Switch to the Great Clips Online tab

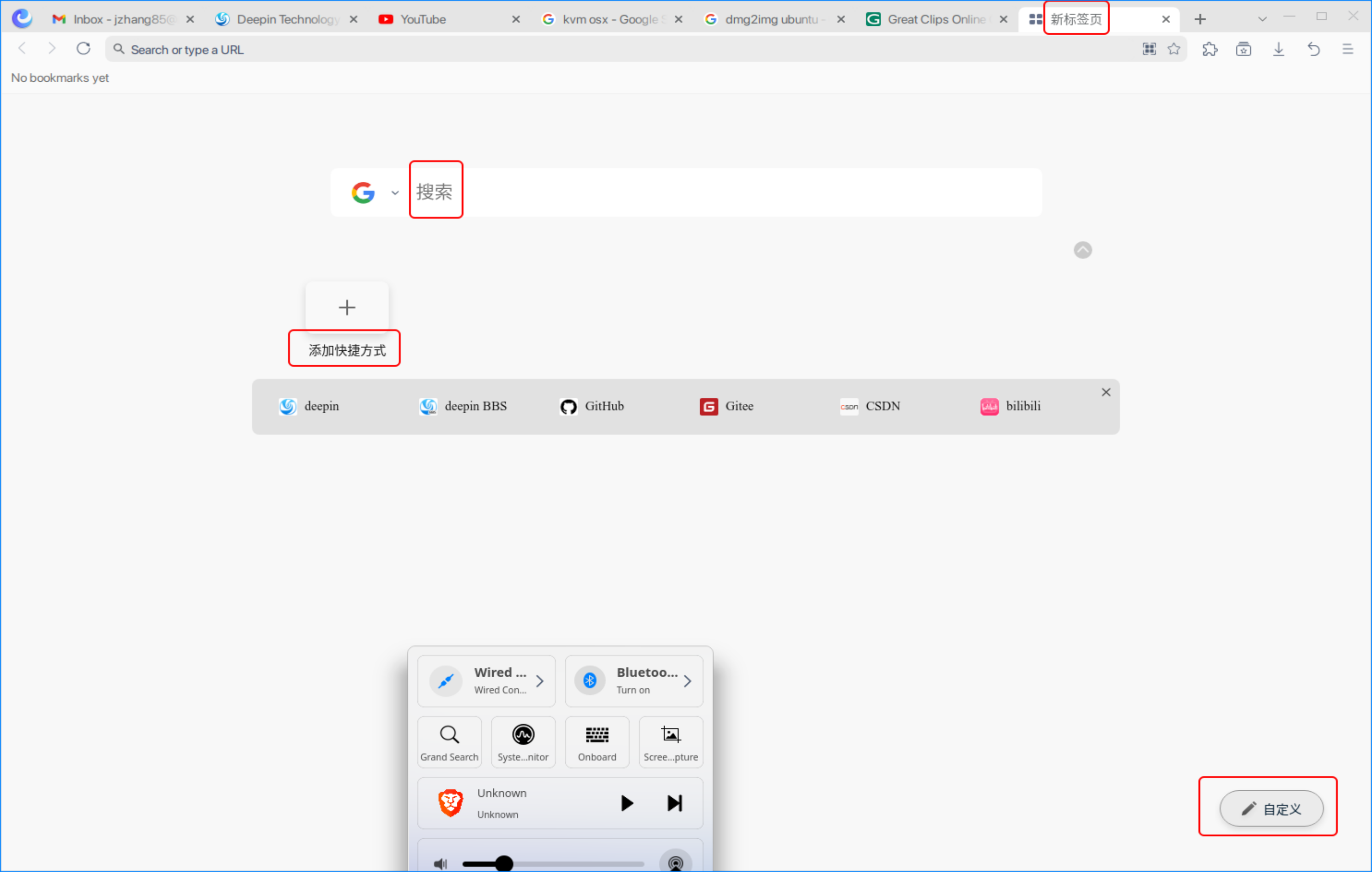click(x=937, y=19)
